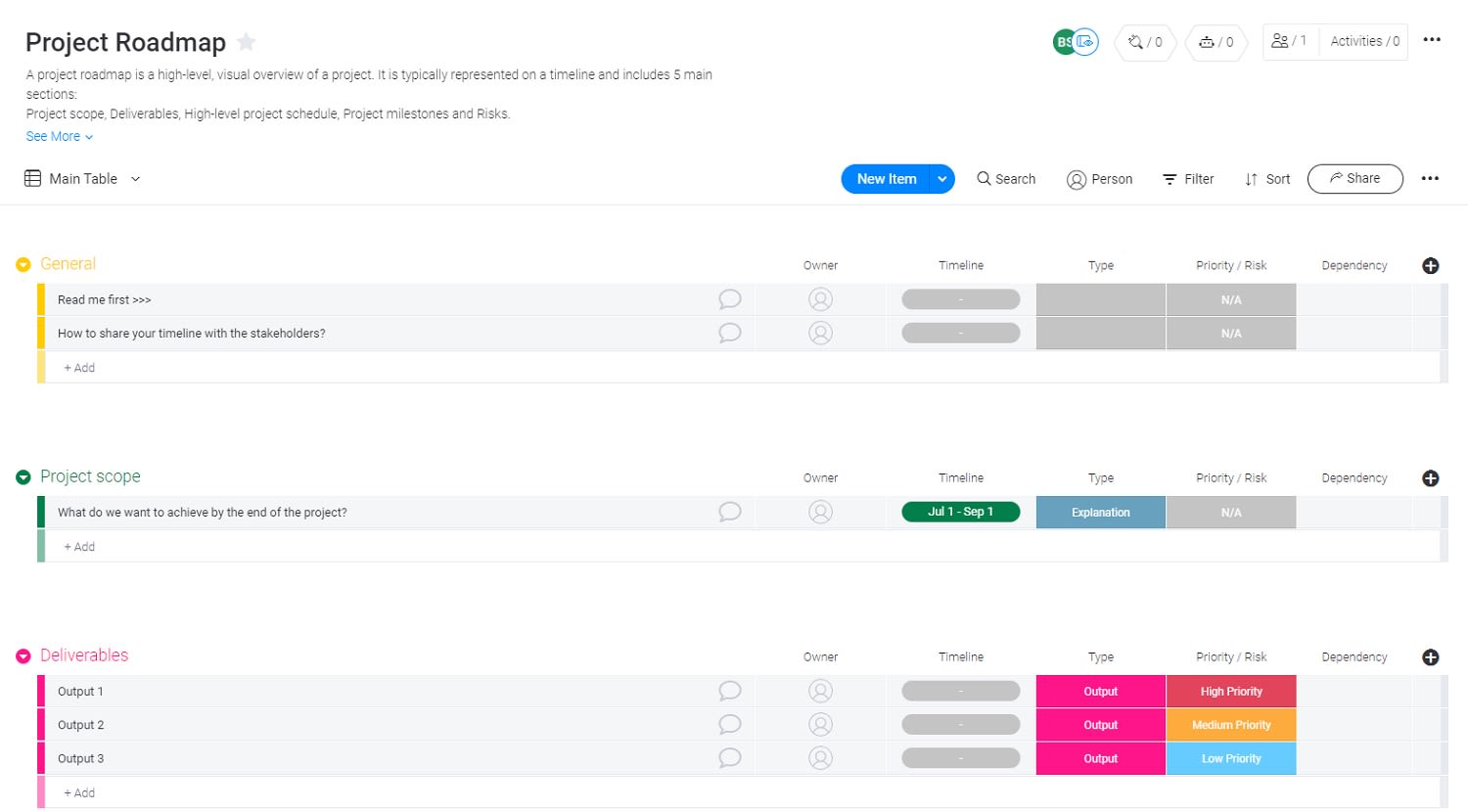Star the Project Roadmap board as favorite

coord(247,42)
